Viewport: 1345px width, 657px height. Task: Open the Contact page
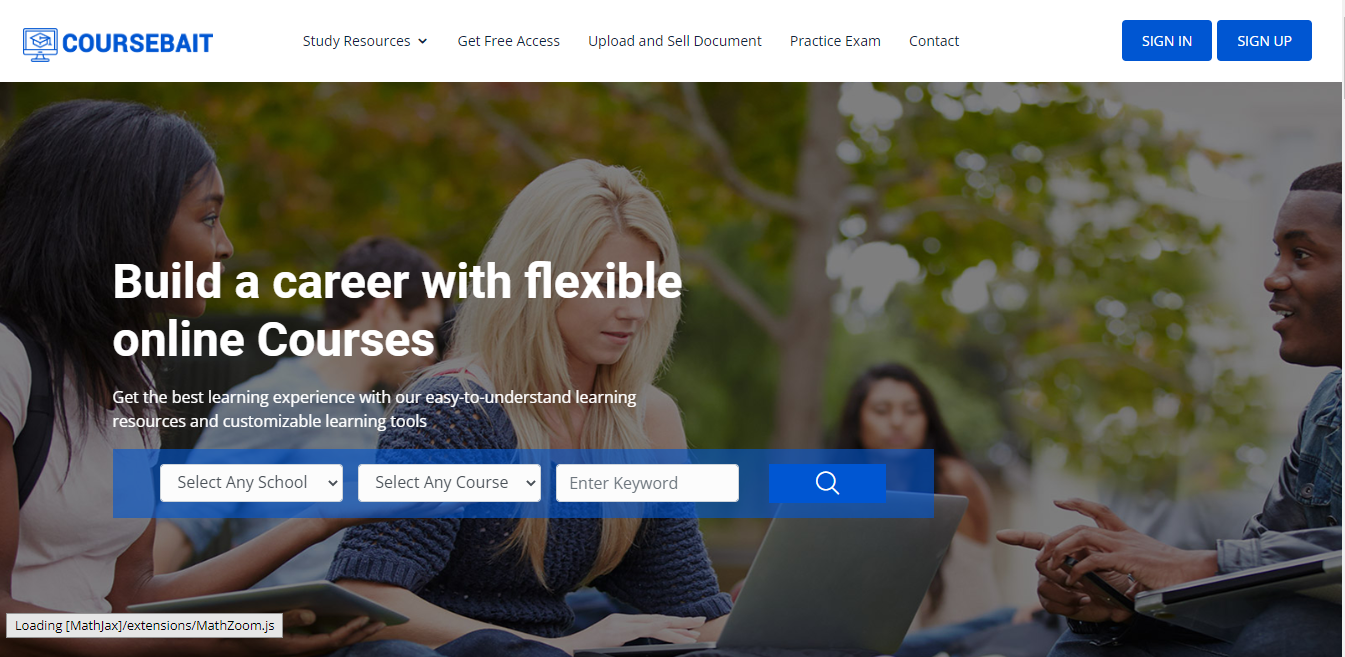(934, 41)
